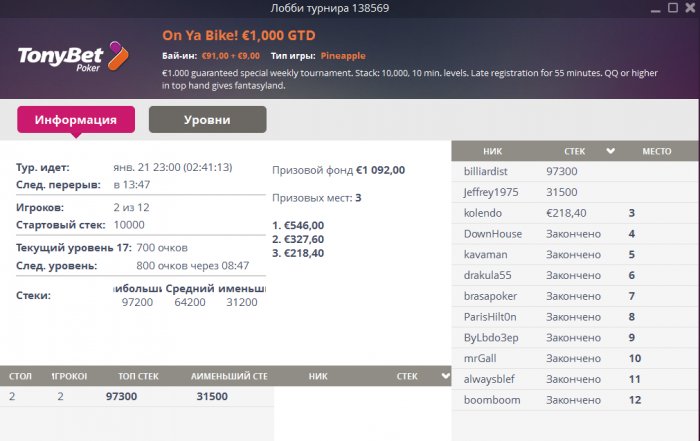This screenshot has width=700, height=441.
Task: Sort tables by СТОЛ column header
Action: pyautogui.click(x=20, y=376)
